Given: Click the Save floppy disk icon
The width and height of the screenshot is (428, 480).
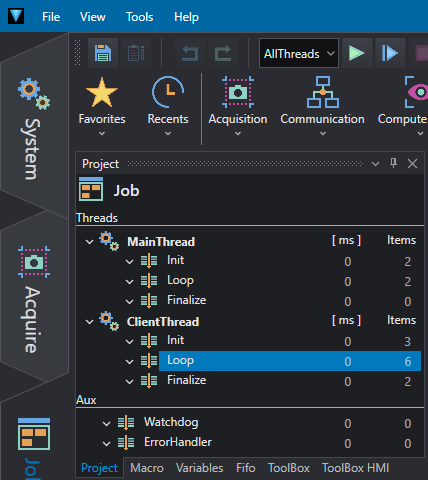Looking at the screenshot, I should (103, 53).
